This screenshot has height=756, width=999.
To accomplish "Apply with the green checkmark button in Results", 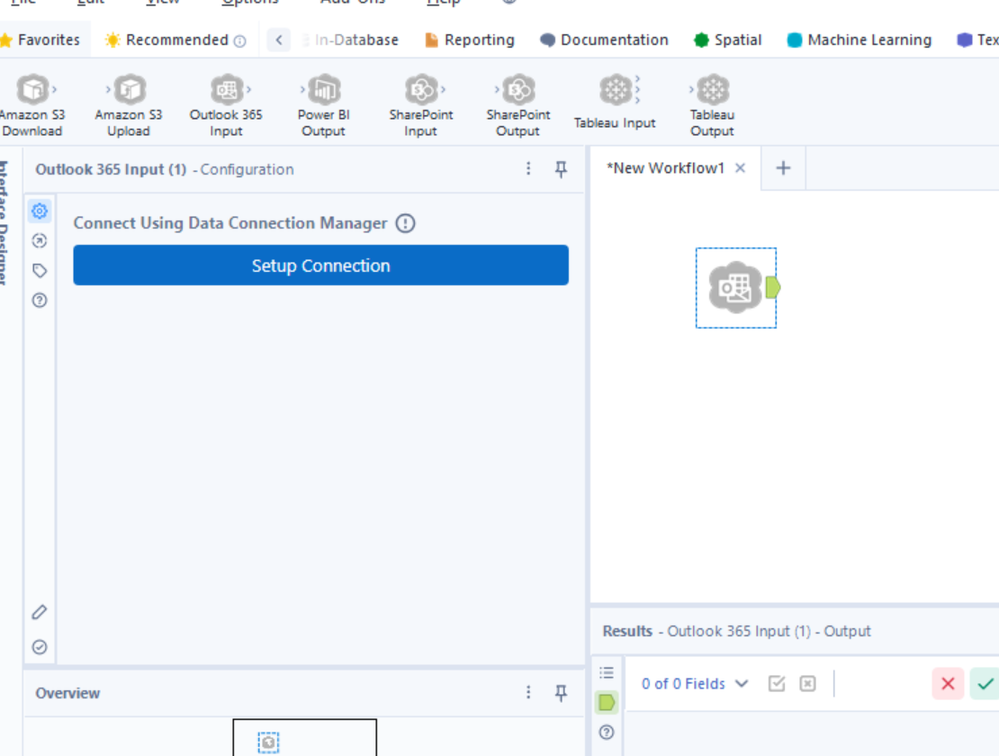I will 985,684.
